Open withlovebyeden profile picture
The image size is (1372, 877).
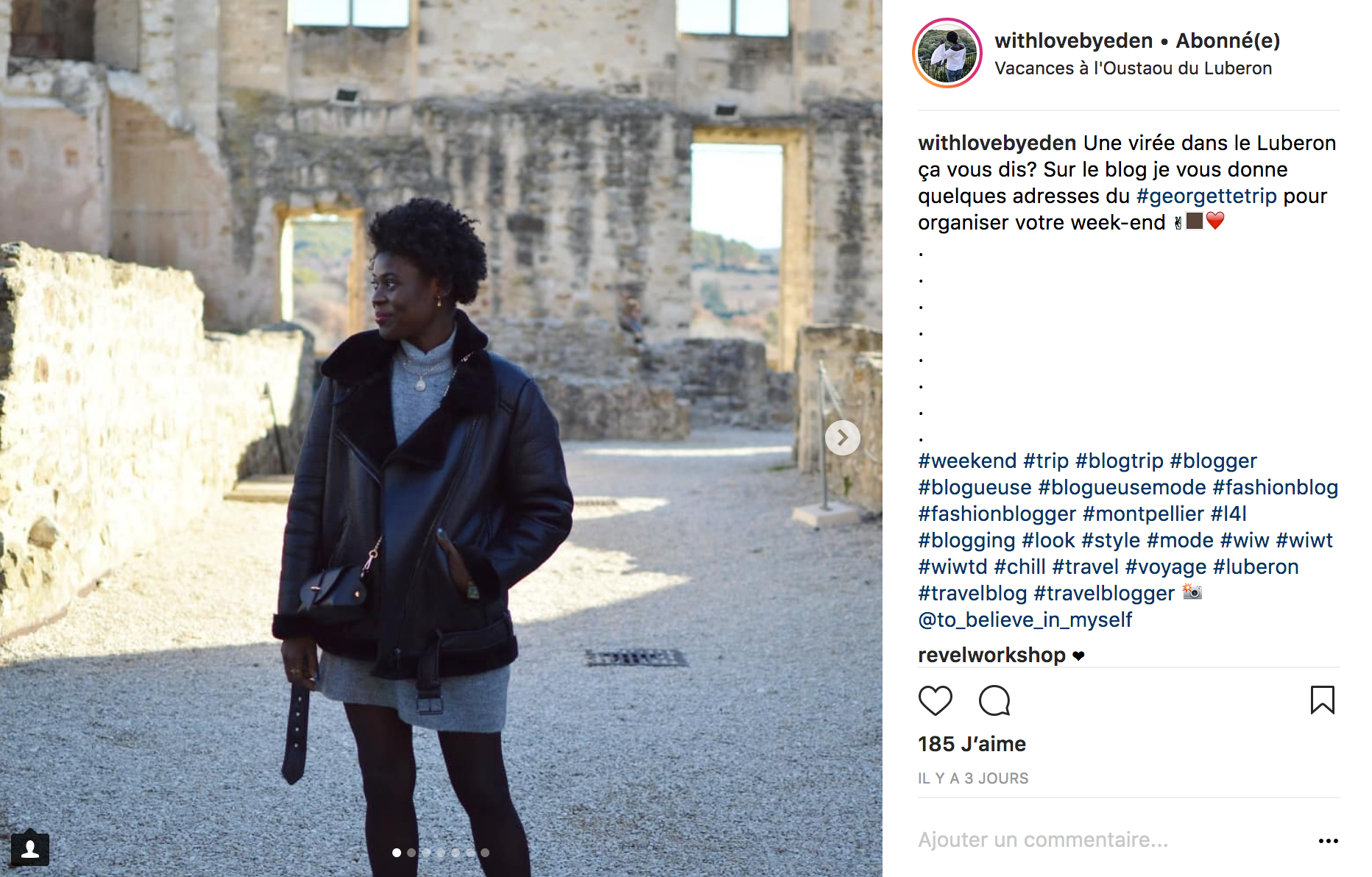pos(947,53)
